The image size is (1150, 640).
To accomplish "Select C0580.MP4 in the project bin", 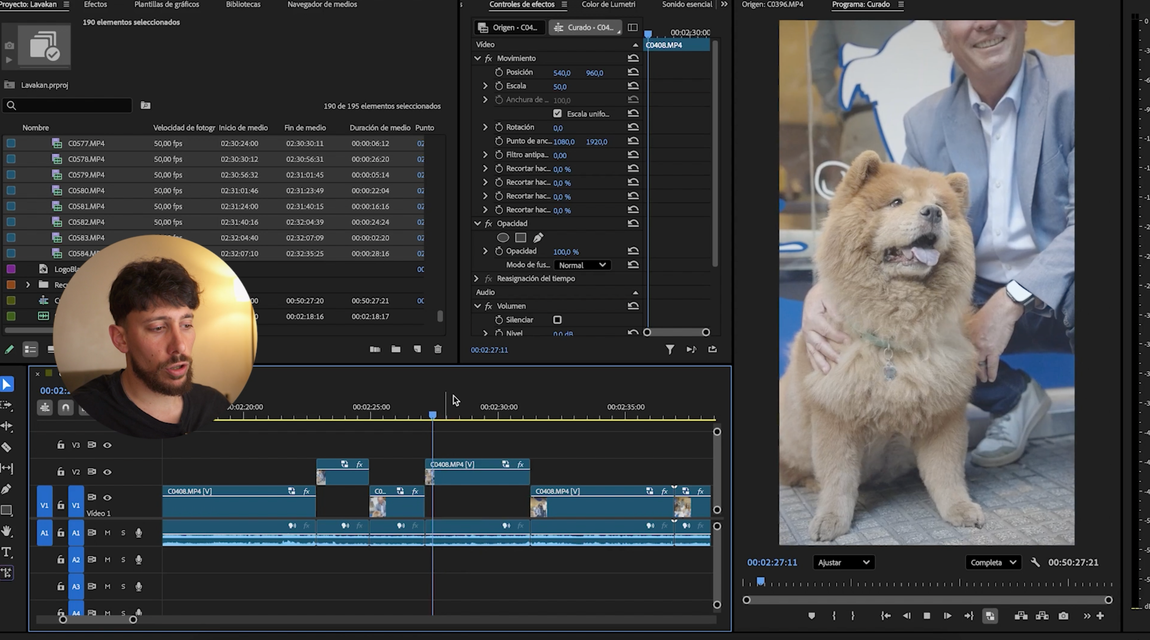I will (86, 190).
